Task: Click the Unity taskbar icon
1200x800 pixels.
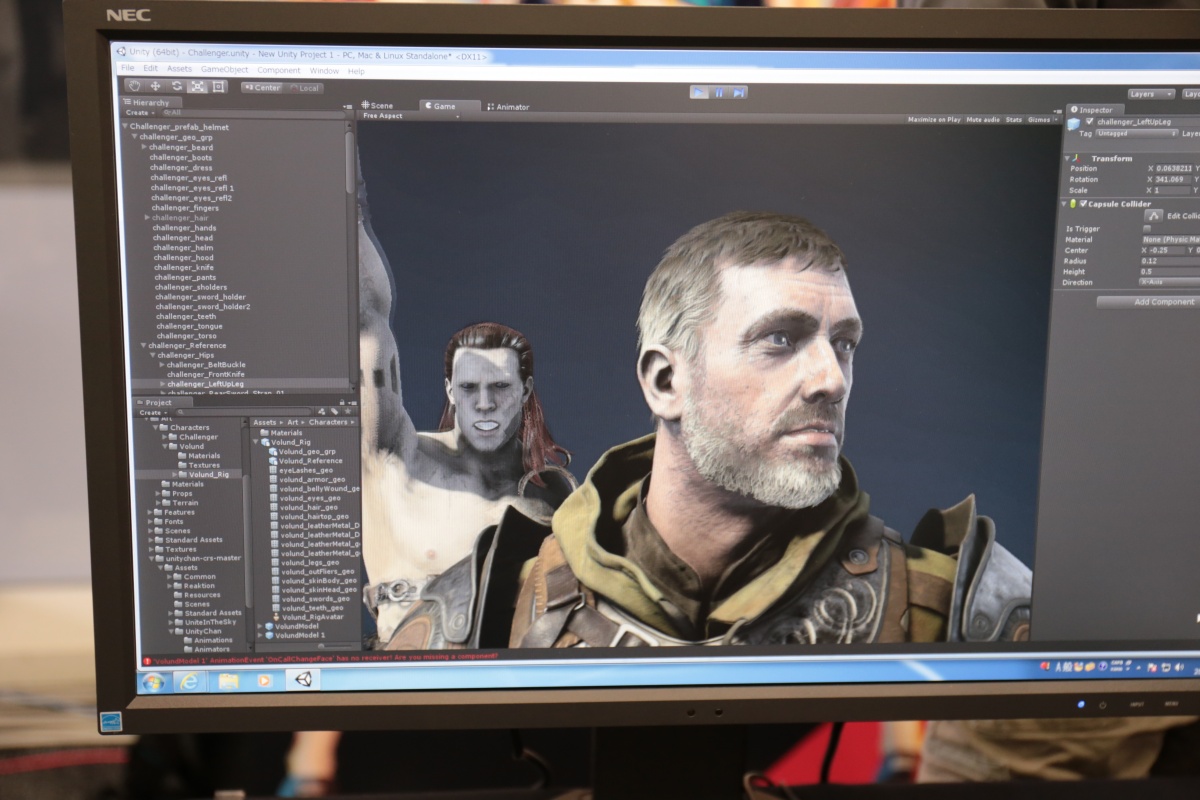Action: 303,680
